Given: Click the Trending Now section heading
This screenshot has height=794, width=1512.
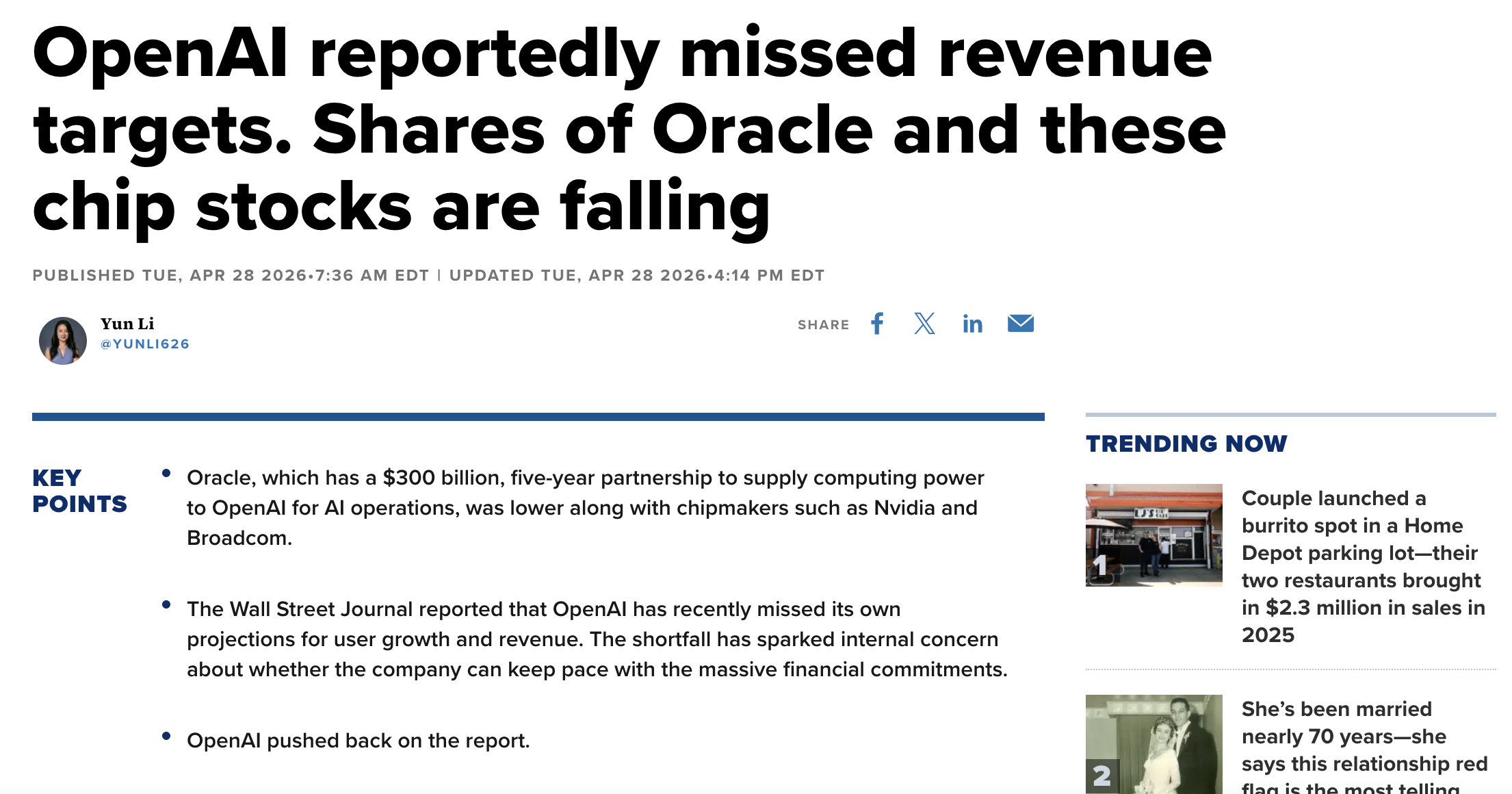Looking at the screenshot, I should pos(1186,444).
